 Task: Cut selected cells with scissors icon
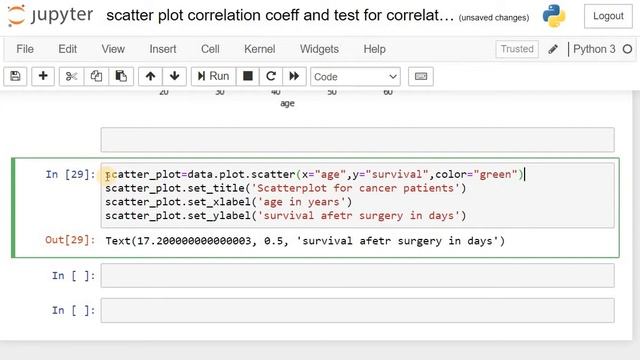[71, 76]
